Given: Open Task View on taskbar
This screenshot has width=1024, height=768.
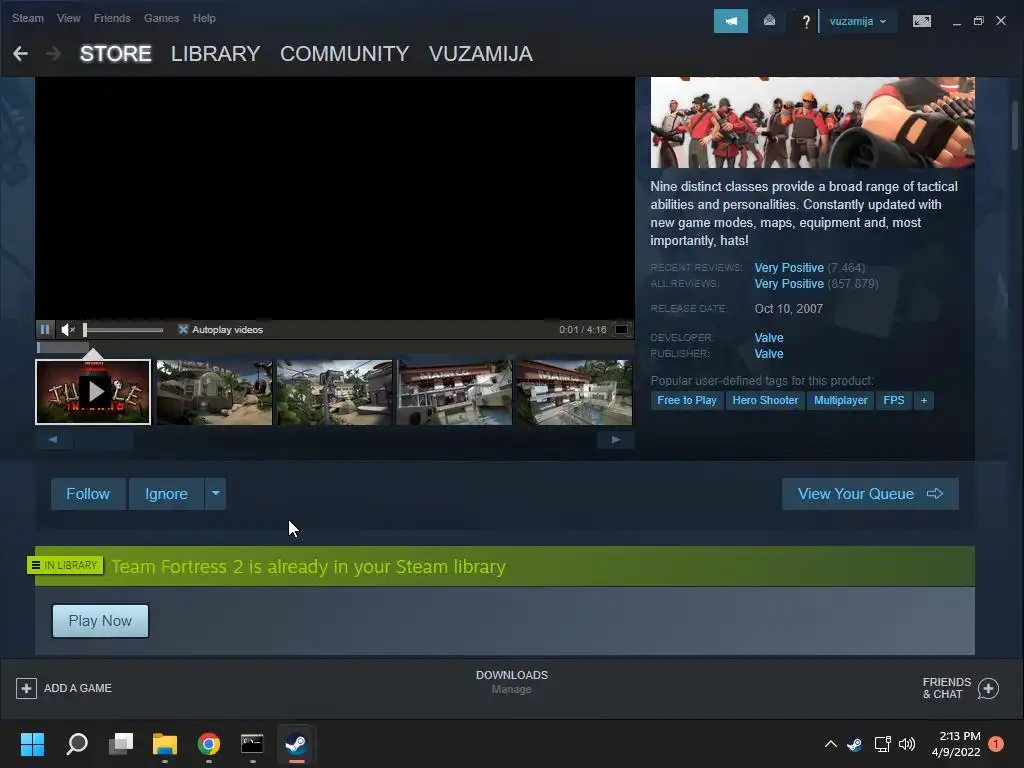Looking at the screenshot, I should [121, 744].
